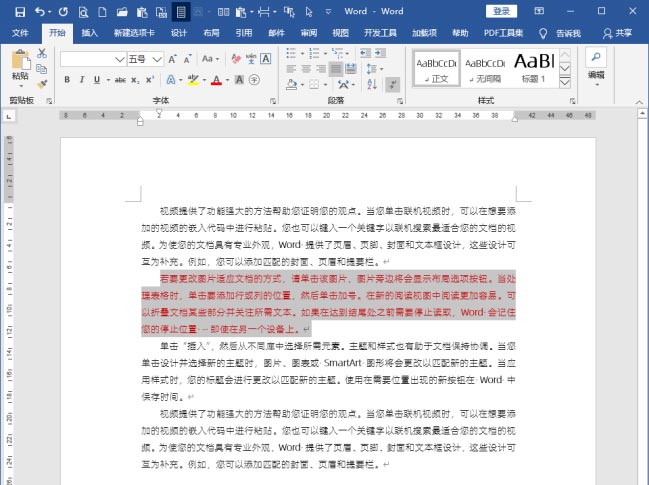Redo via the quick access toolbar
This screenshot has width=649, height=485.
[x=63, y=12]
